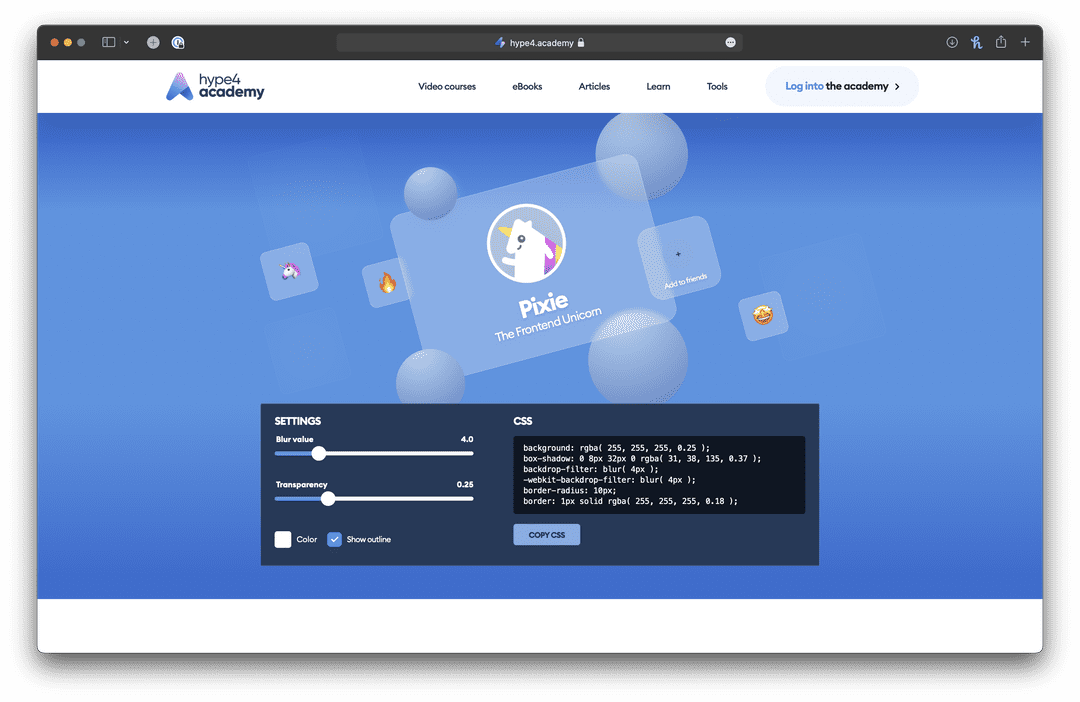The image size is (1080, 702).
Task: Open the Safari downloads icon
Action: pos(952,42)
